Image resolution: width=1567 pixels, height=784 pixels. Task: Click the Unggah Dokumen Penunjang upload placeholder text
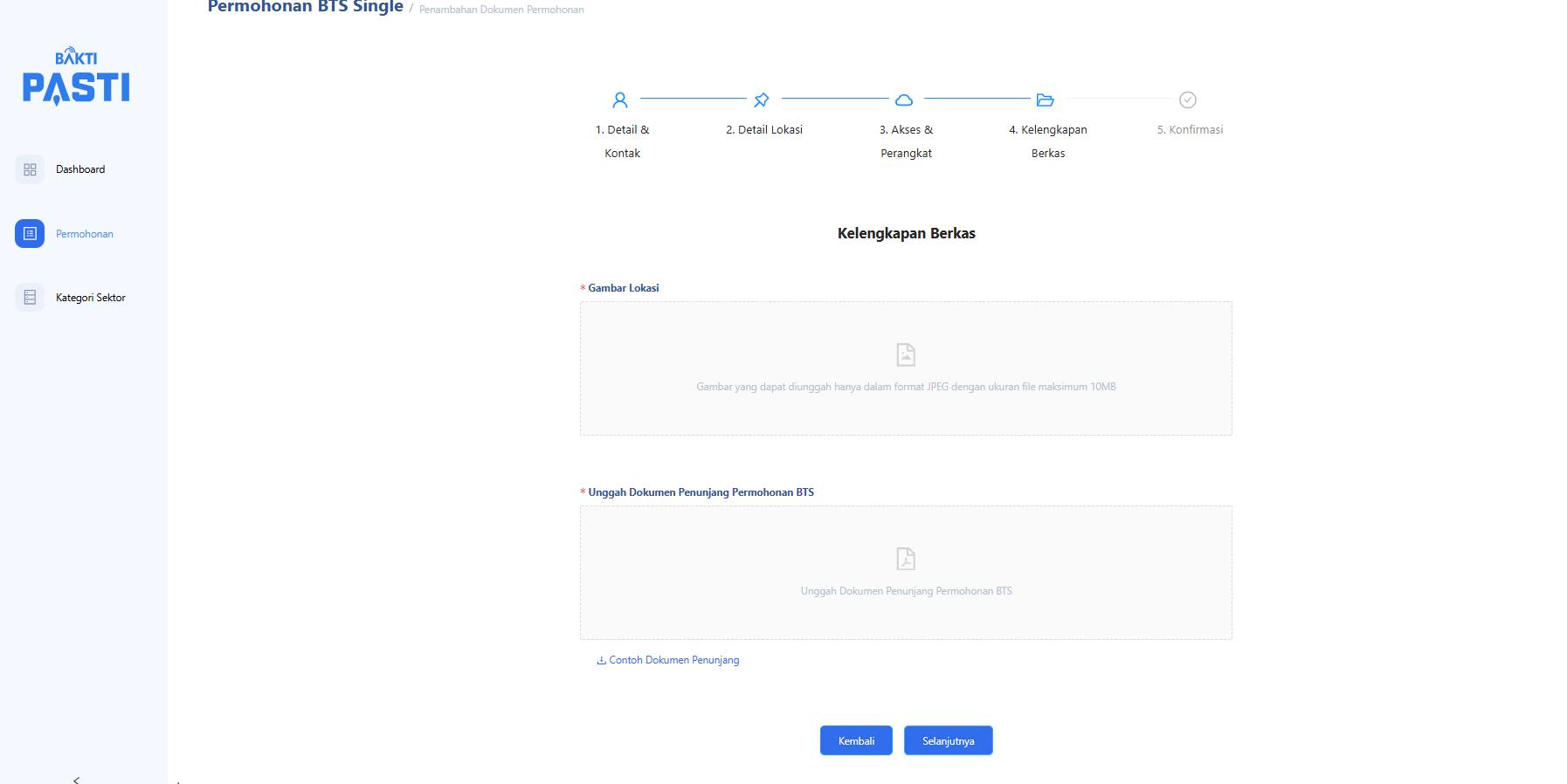tap(906, 591)
